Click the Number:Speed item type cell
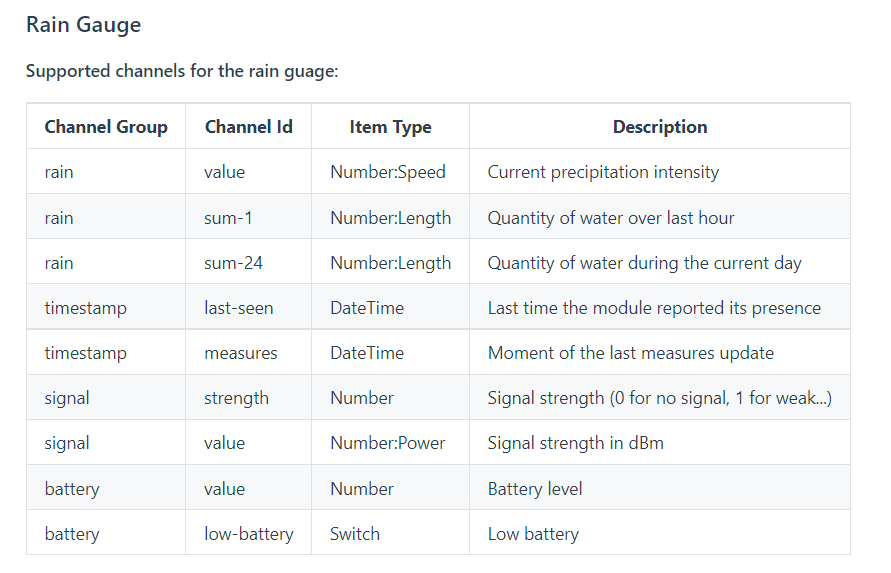Image resolution: width=891 pixels, height=573 pixels. pyautogui.click(x=388, y=172)
